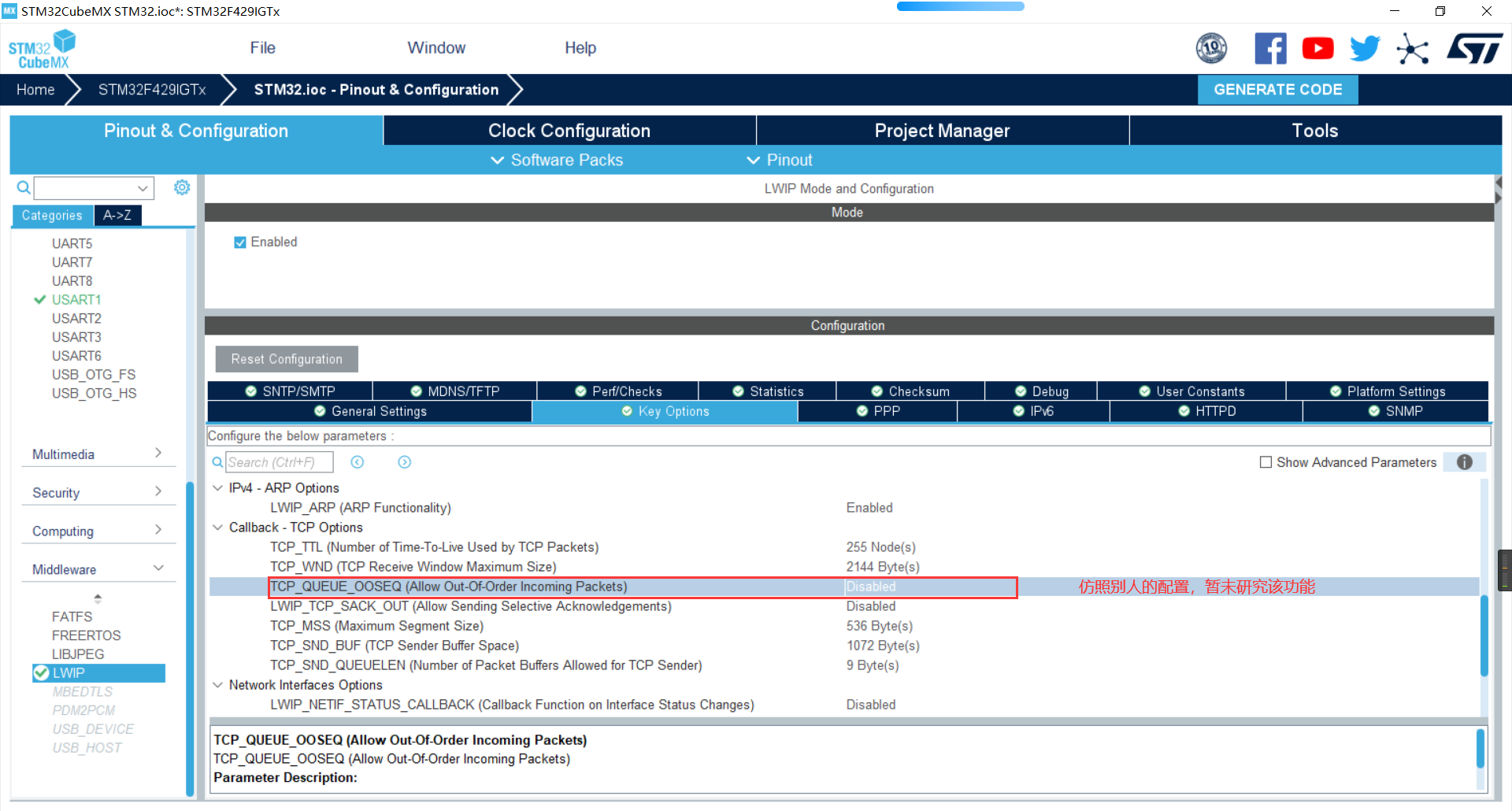This screenshot has width=1512, height=811.
Task: Open the Checksum tab
Action: (x=910, y=391)
